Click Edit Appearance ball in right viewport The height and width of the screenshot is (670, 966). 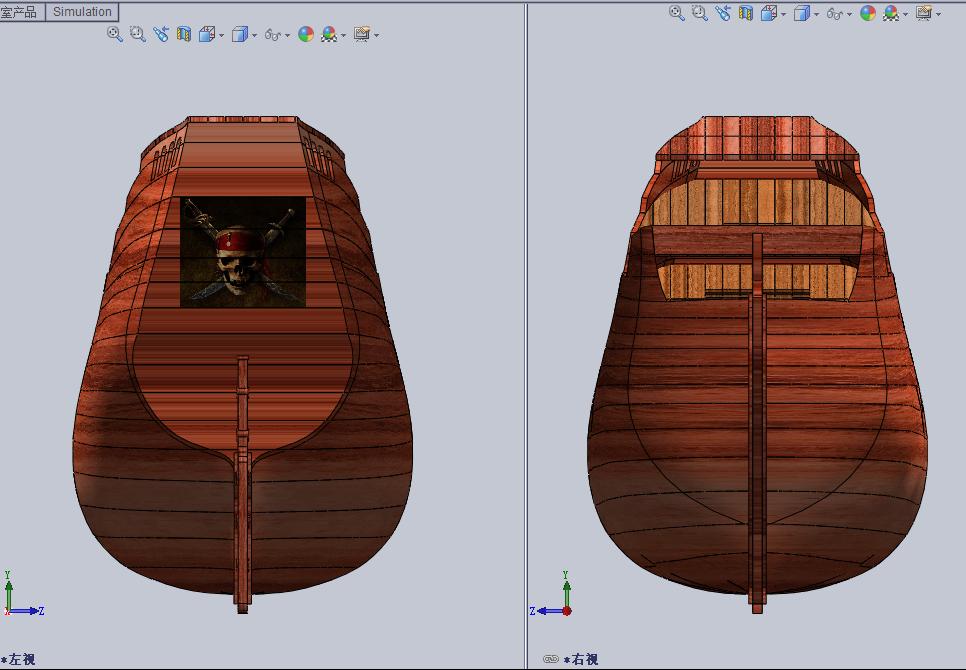[x=868, y=13]
